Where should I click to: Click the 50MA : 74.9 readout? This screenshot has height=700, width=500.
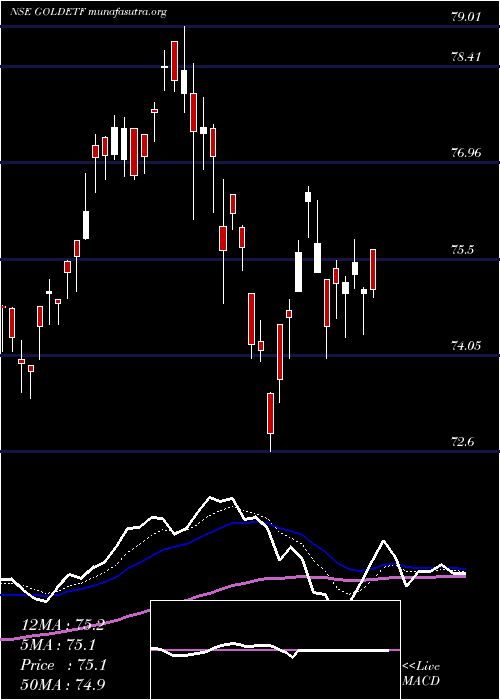click(63, 684)
